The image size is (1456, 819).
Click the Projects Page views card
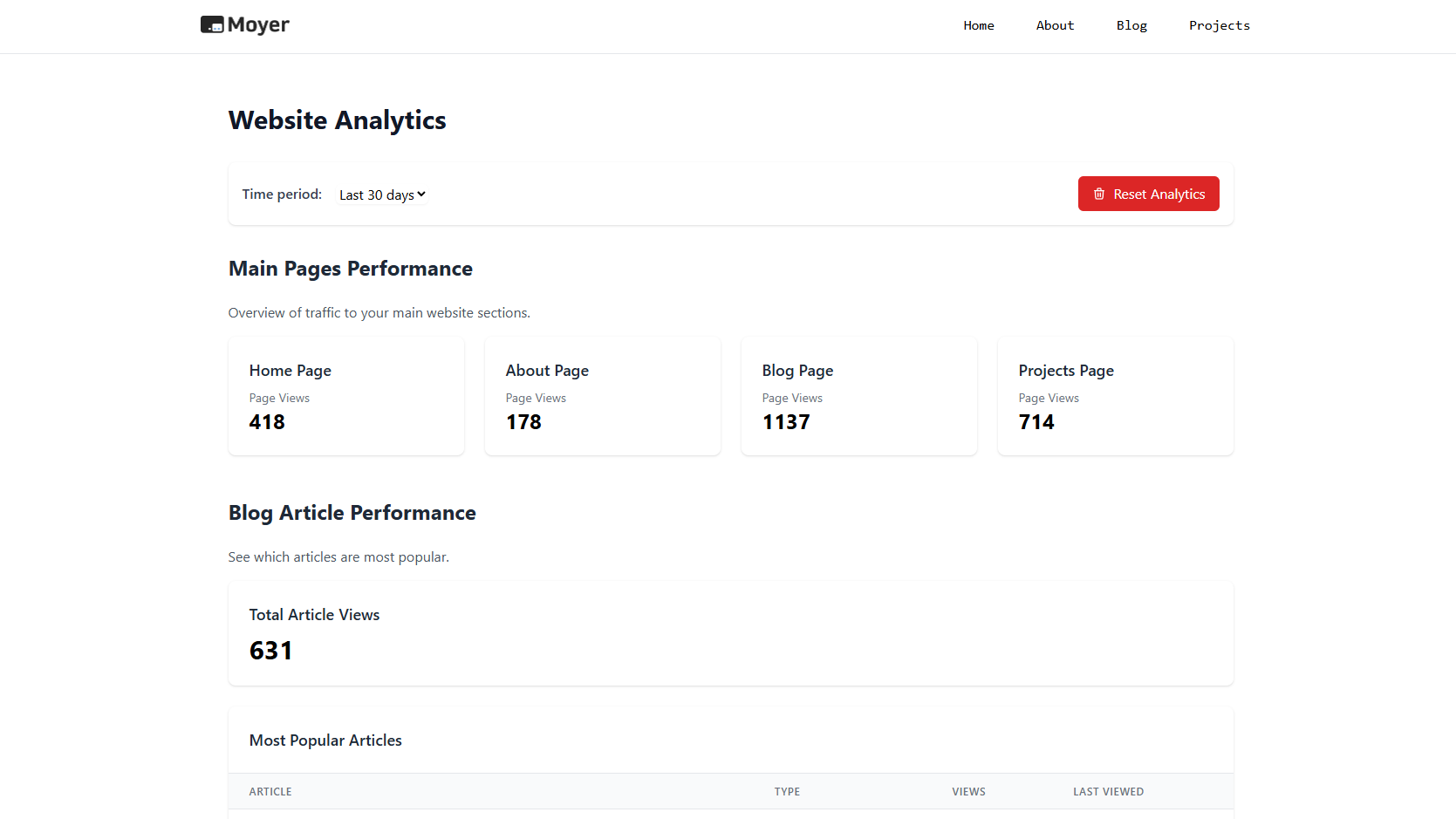1116,396
